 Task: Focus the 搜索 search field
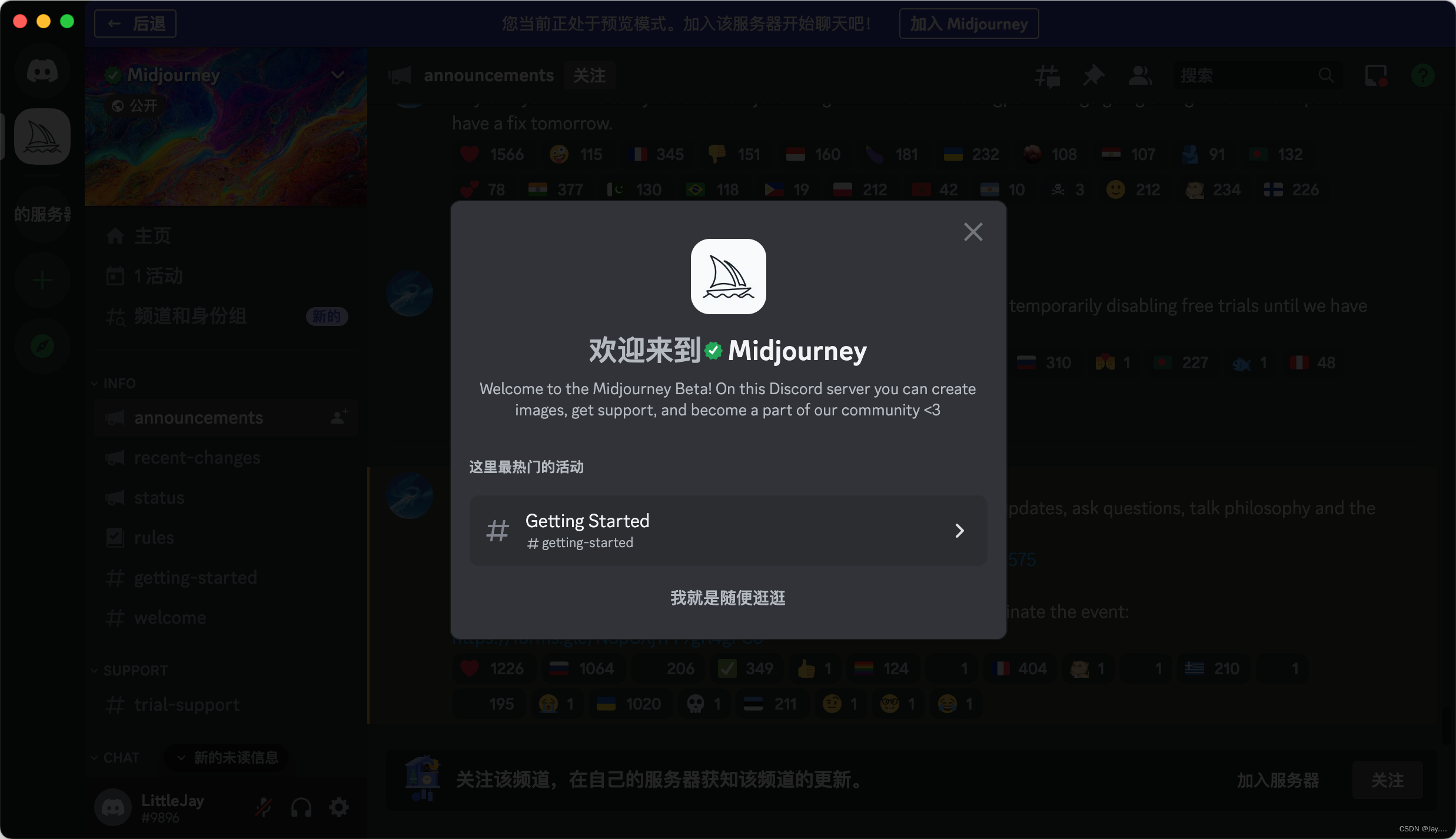pos(1258,75)
